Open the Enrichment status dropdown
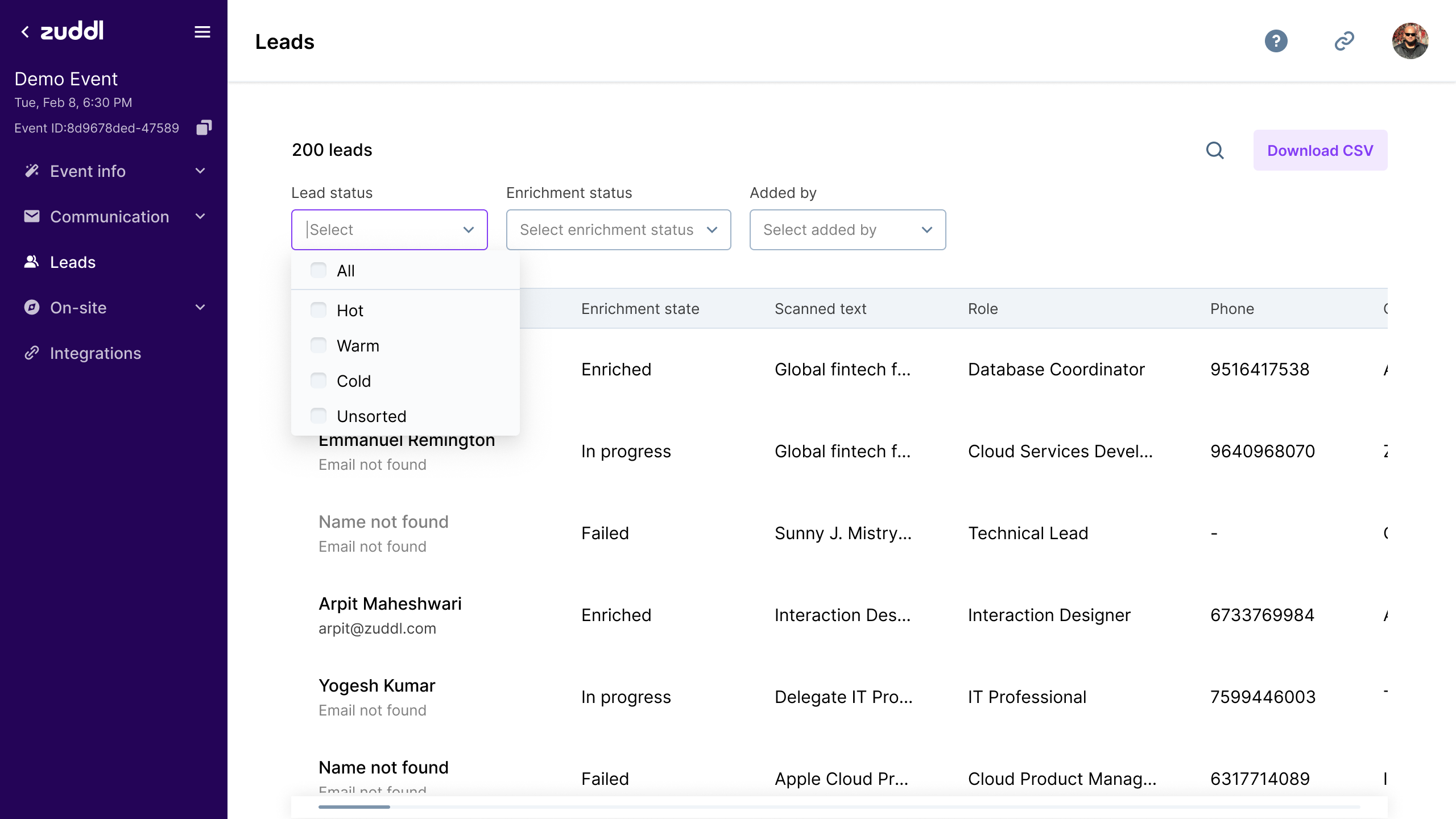Viewport: 1456px width, 819px height. [x=618, y=230]
